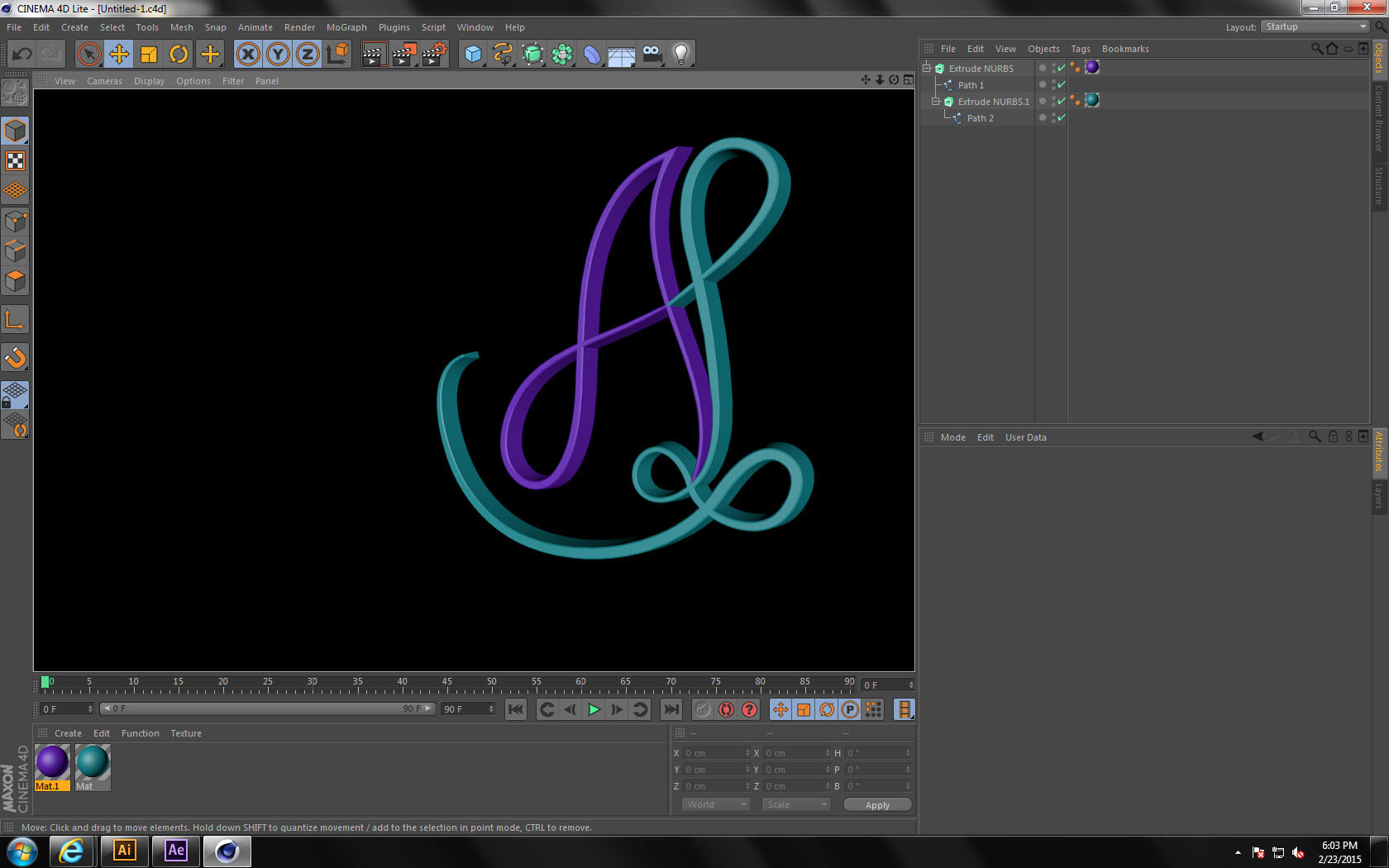Toggle Enable Snap magnet icon
Viewport: 1389px width, 868px height.
[15, 357]
